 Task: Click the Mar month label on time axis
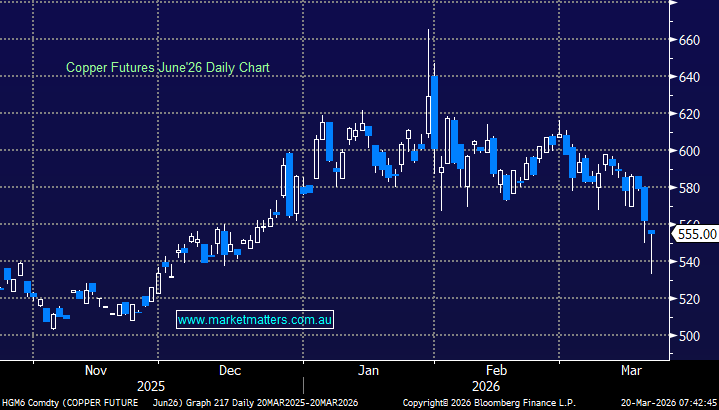[631, 370]
